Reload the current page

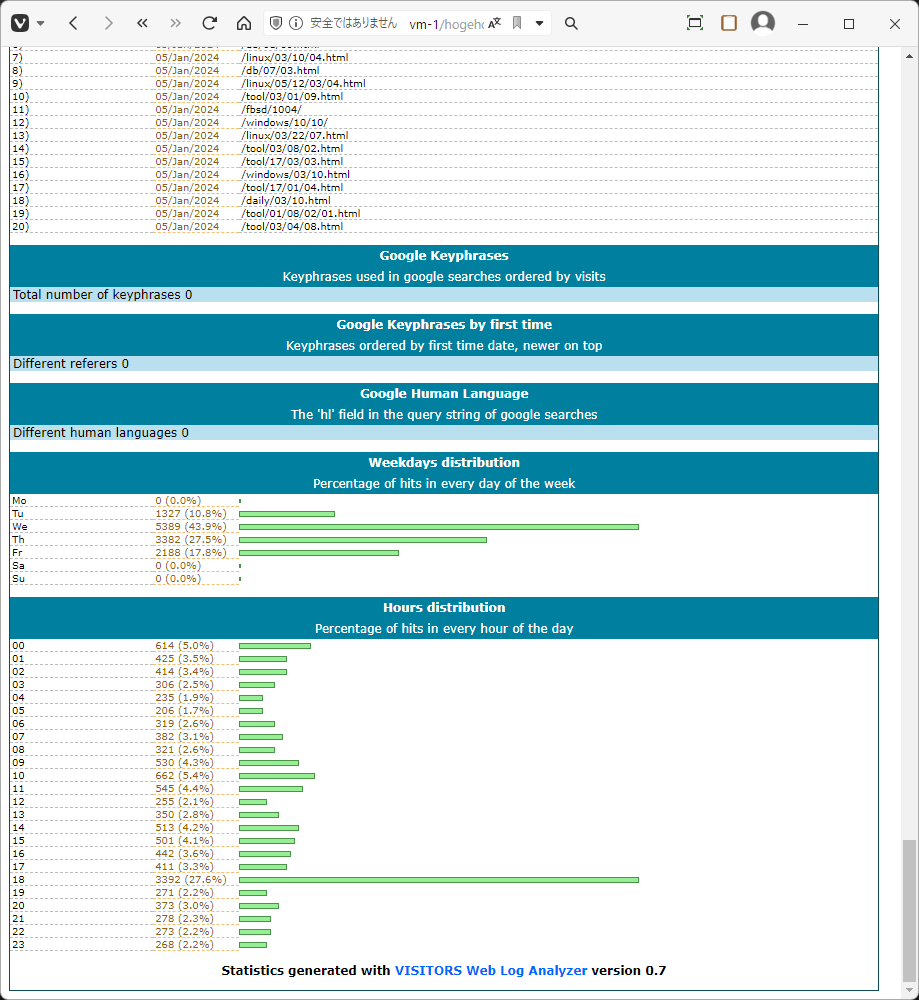coord(210,24)
